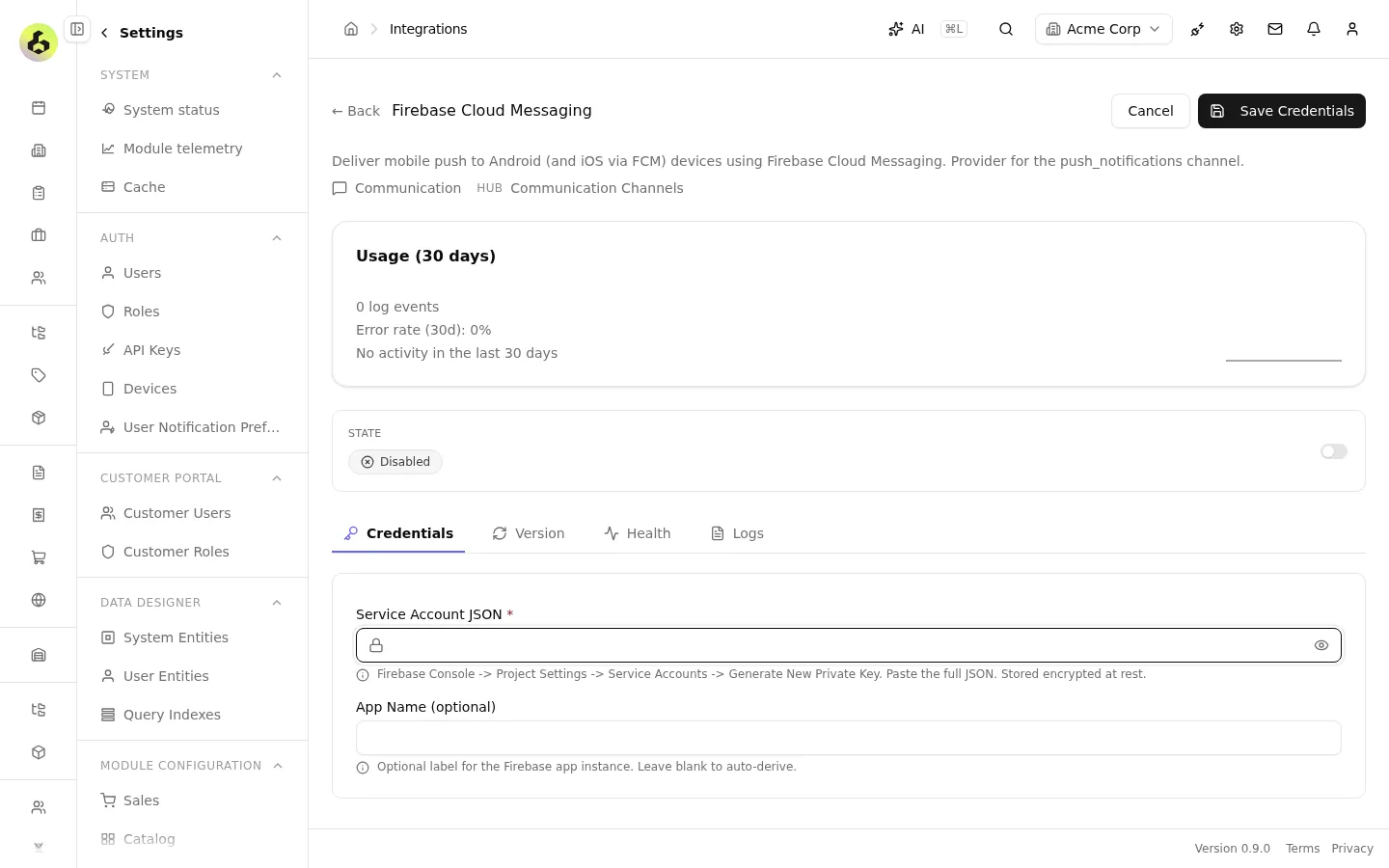The height and width of the screenshot is (868, 1389).
Task: Click the Back link
Action: (356, 111)
